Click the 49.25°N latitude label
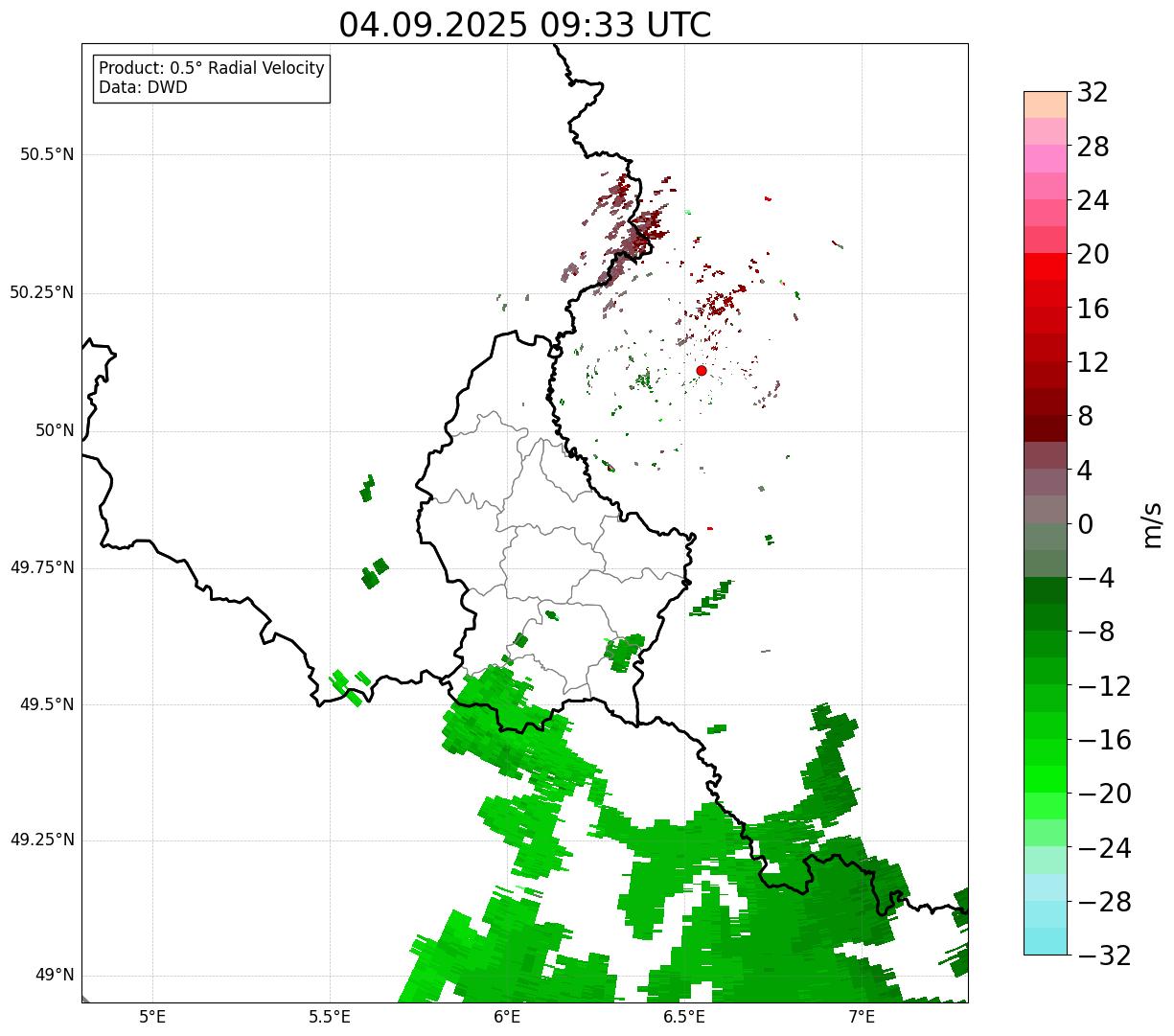Screen dimensions: 1174x1036 pos(42,840)
